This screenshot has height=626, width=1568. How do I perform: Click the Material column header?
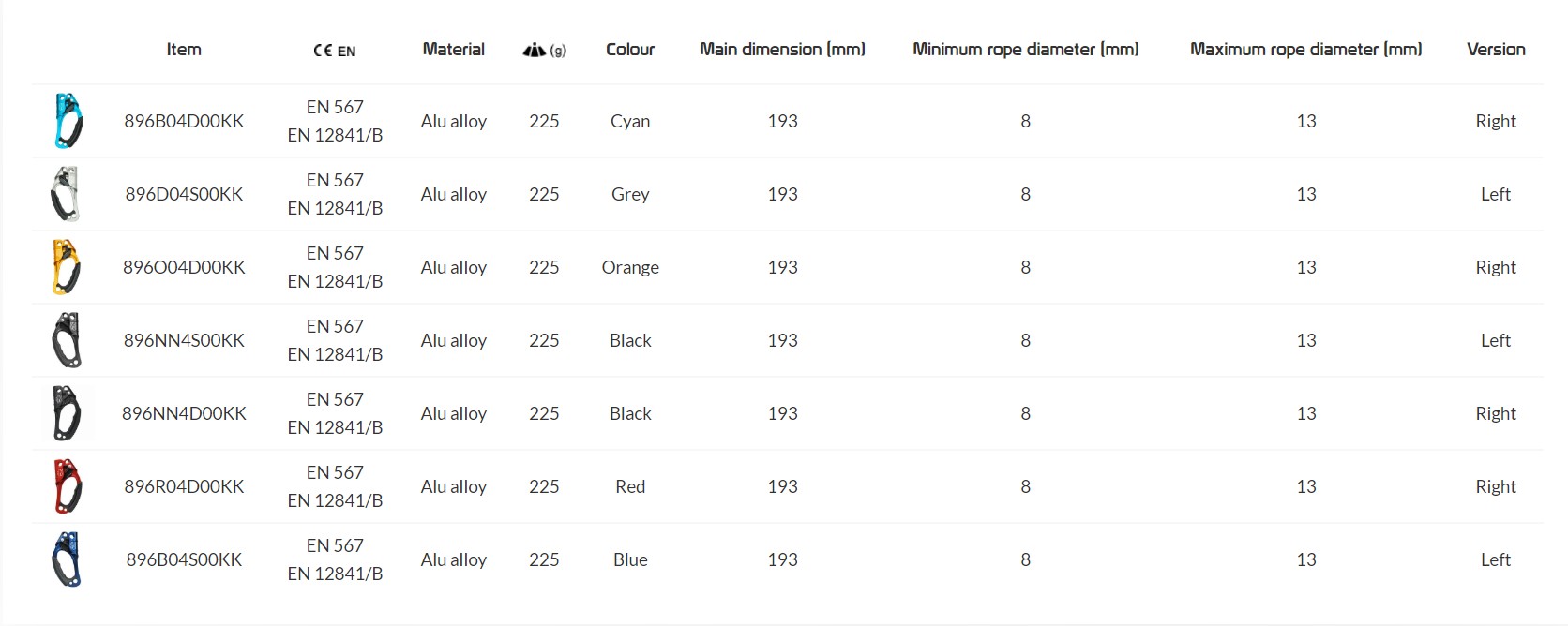pos(454,50)
